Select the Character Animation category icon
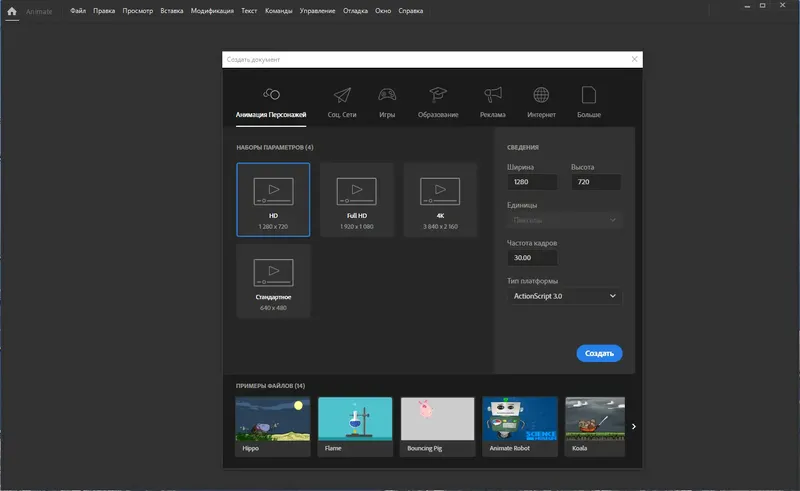800x491 pixels. click(x=271, y=94)
